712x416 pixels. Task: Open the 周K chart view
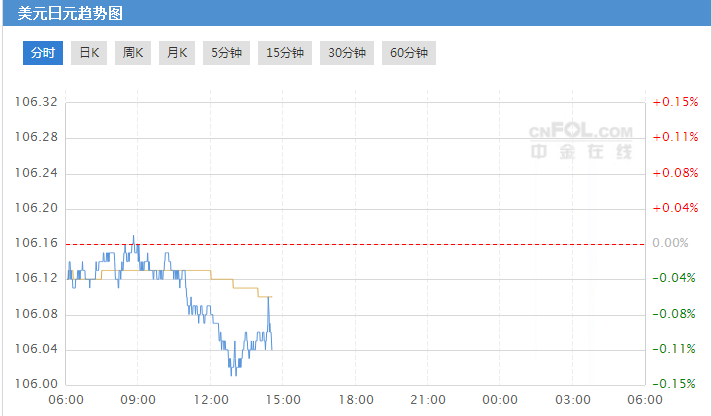133,53
